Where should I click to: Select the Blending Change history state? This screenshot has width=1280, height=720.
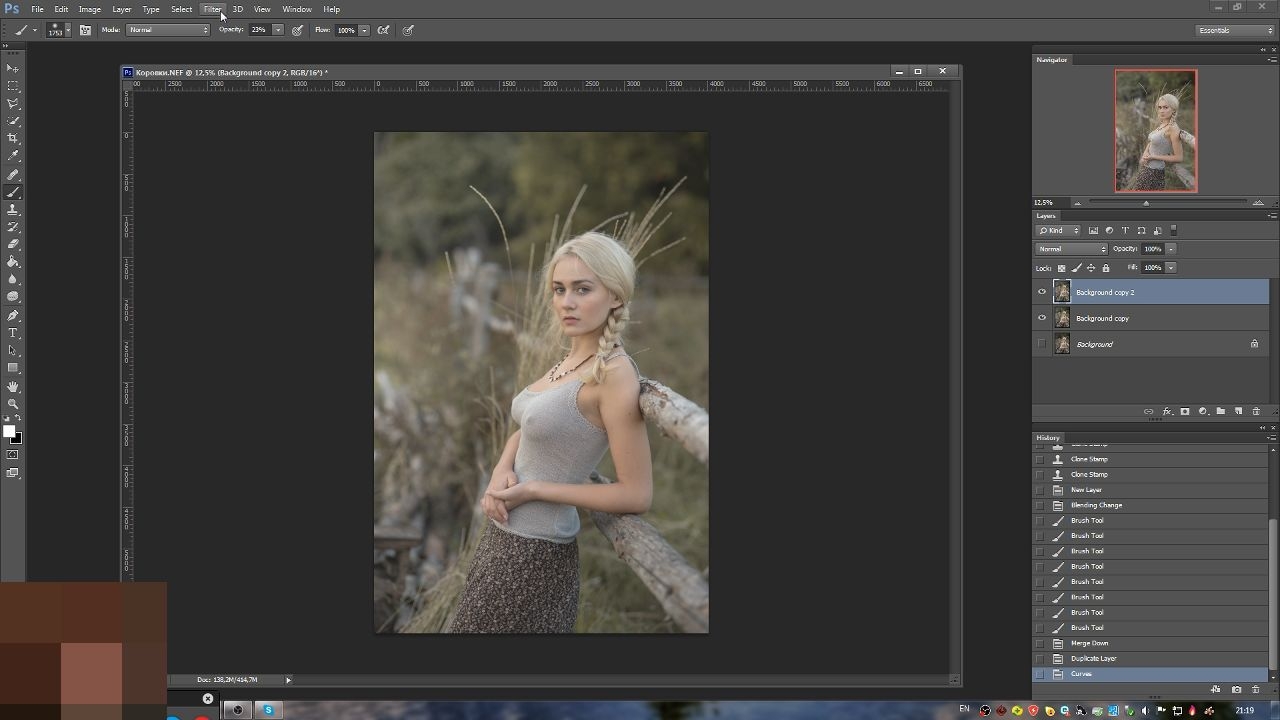pos(1150,505)
